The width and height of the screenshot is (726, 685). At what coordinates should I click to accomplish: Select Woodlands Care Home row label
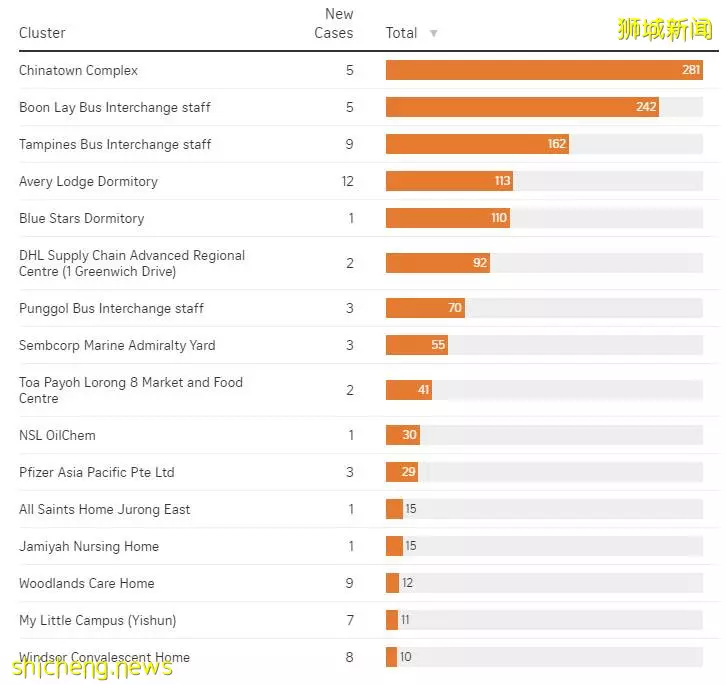(x=87, y=583)
